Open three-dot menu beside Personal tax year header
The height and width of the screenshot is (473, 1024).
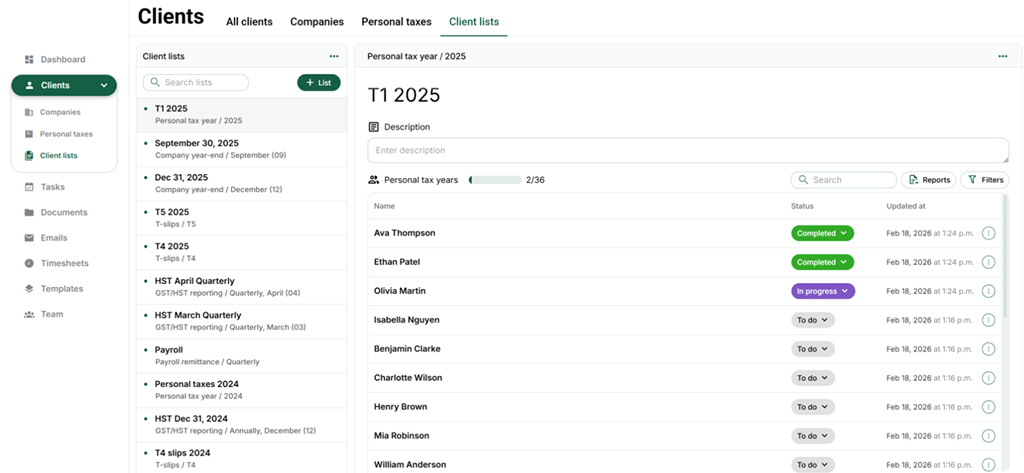pos(1002,57)
